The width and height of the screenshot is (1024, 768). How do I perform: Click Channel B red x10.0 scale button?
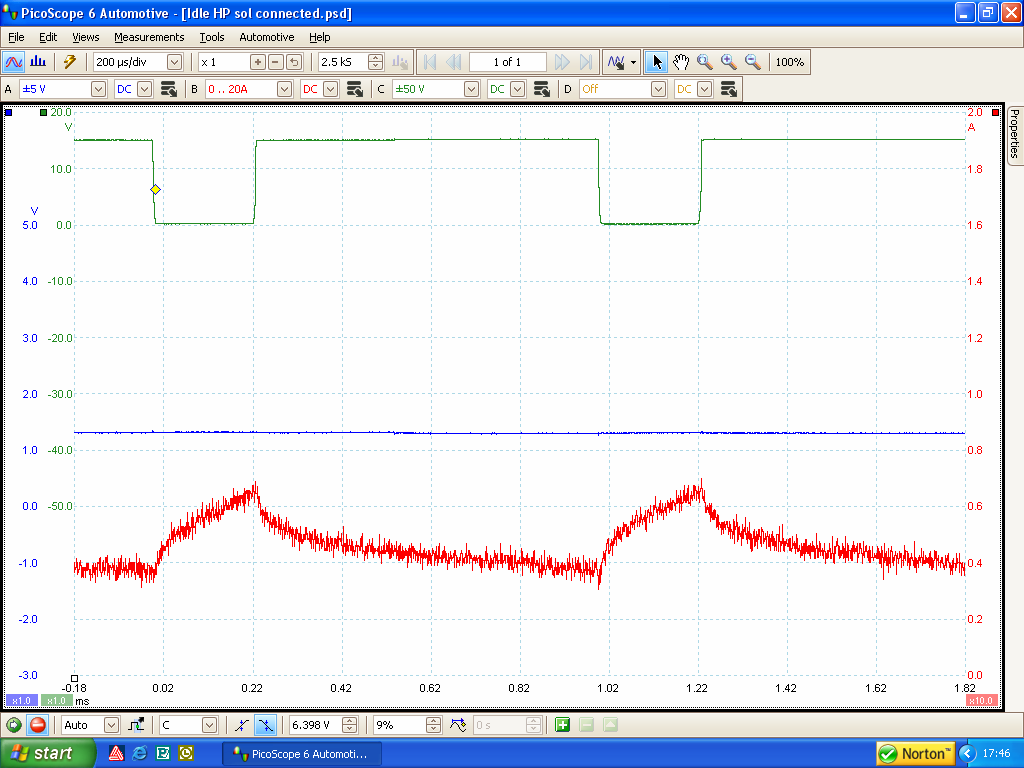[981, 701]
